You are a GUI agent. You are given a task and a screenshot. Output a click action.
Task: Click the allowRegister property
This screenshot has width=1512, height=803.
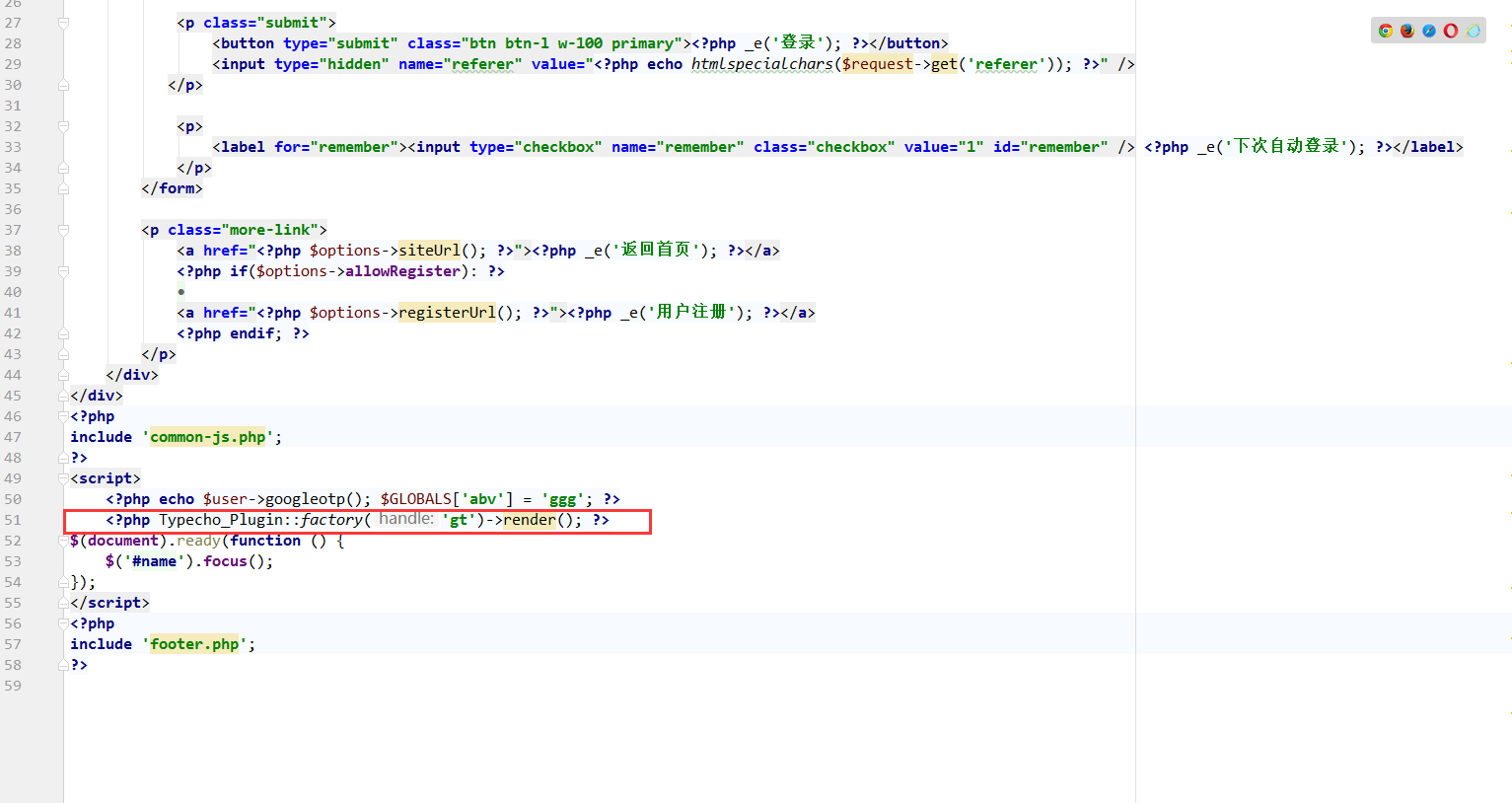pos(402,271)
